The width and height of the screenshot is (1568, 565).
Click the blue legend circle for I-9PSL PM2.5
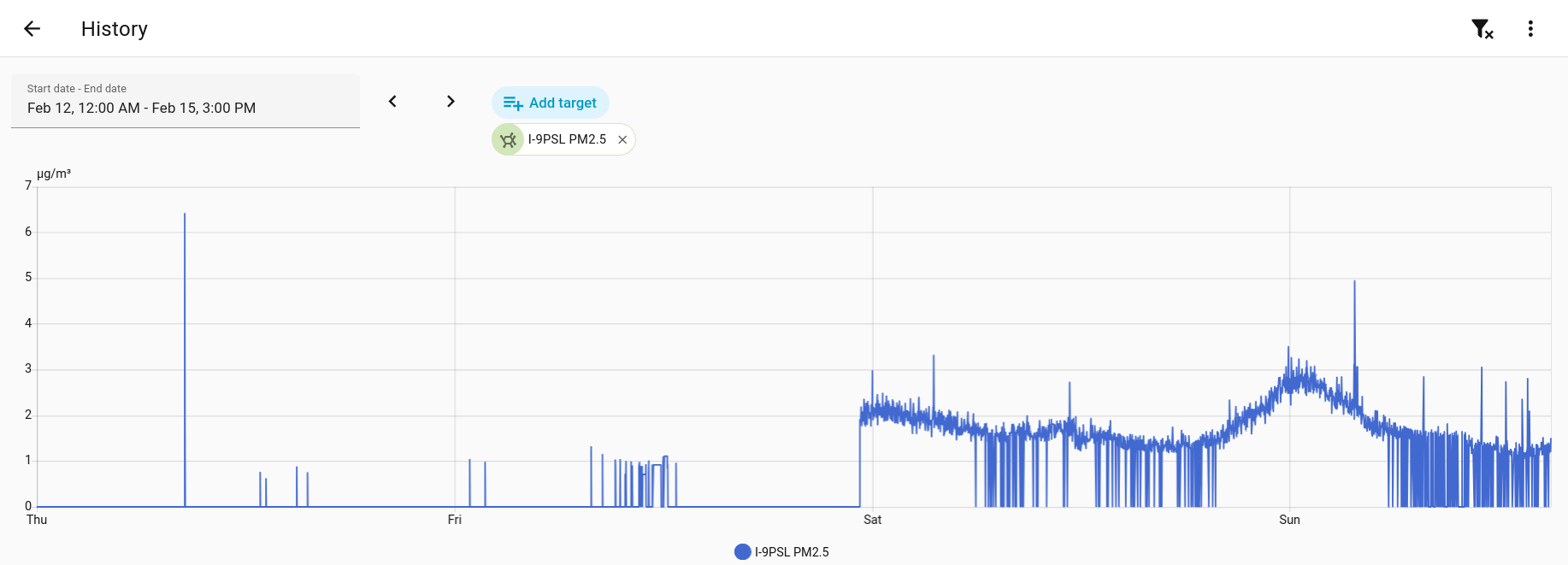(x=742, y=552)
